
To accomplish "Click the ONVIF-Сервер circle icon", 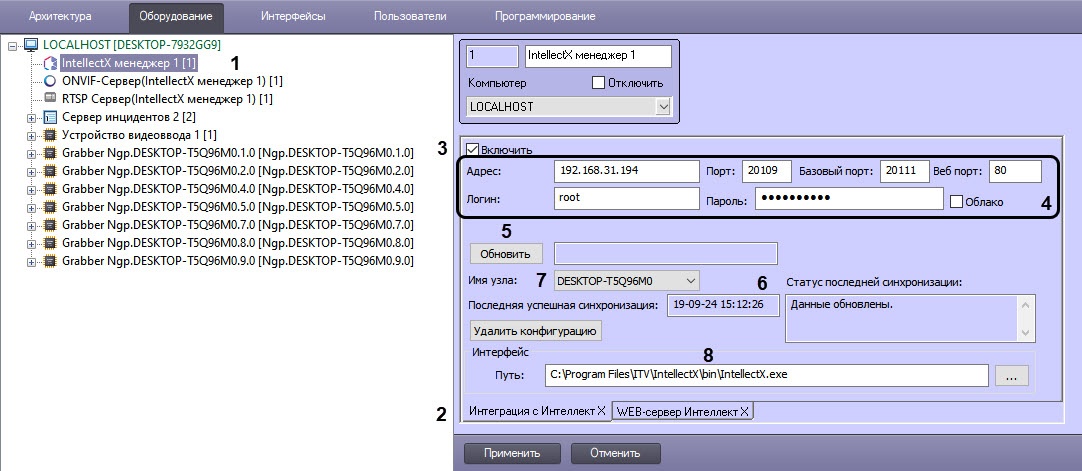I will [x=50, y=81].
